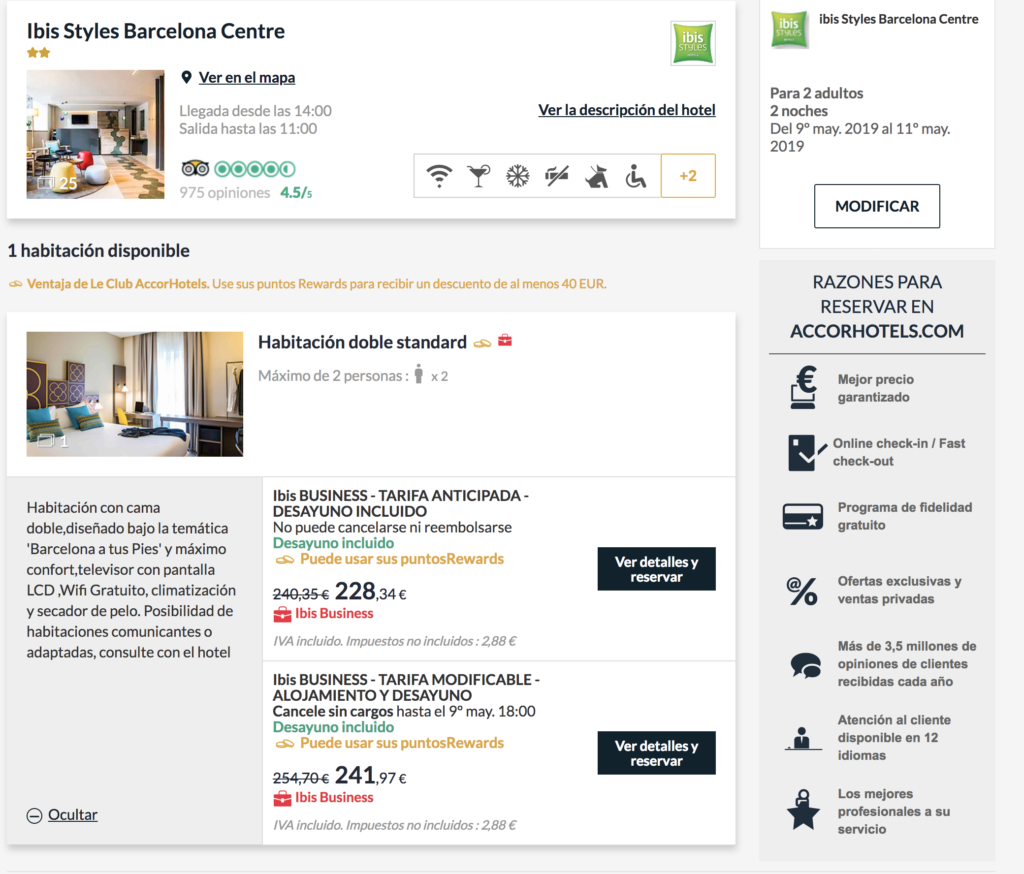Open Ver la descripción del hotel

tap(627, 110)
